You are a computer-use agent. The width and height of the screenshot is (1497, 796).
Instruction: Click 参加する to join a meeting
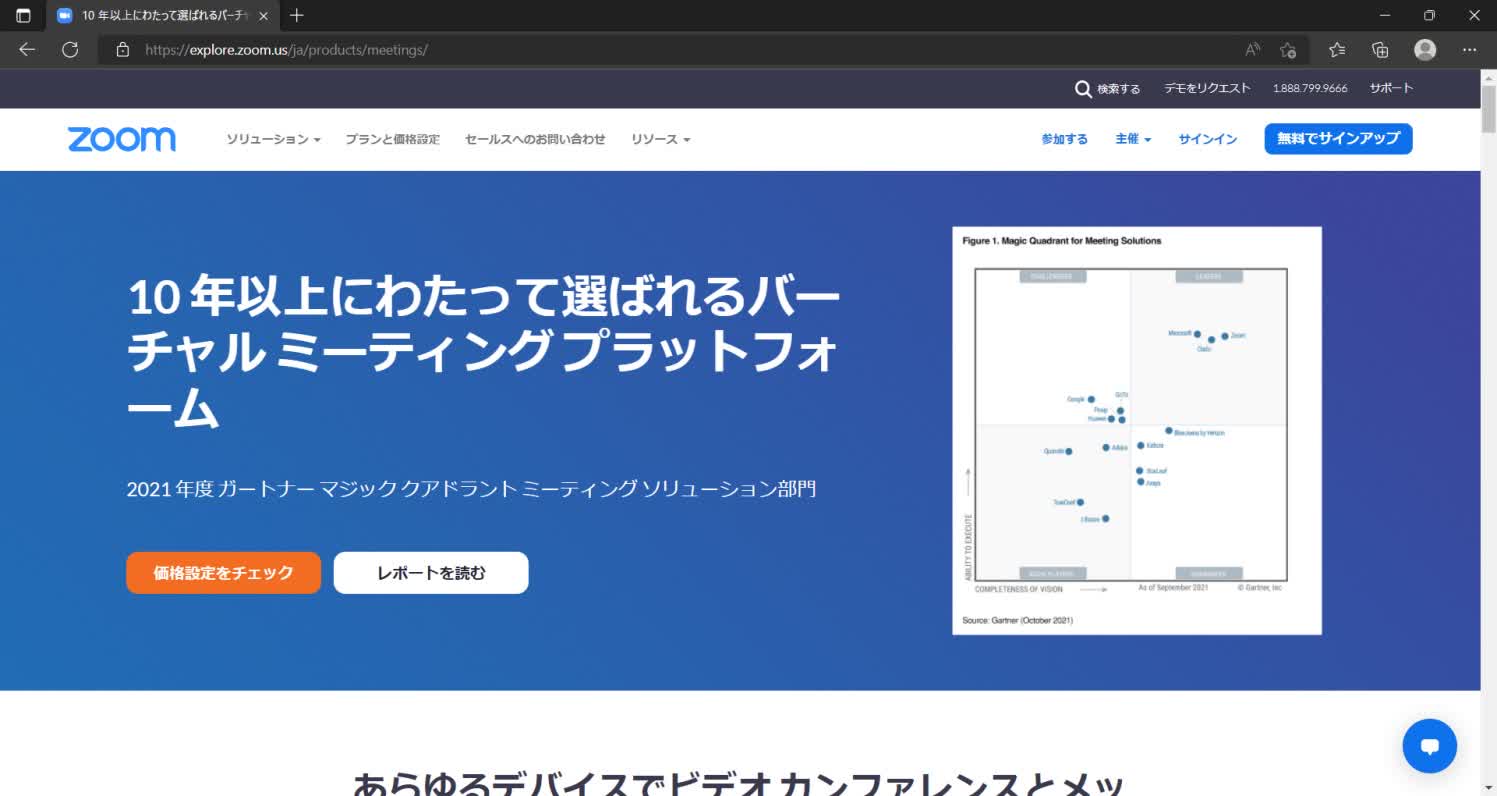tap(1064, 139)
